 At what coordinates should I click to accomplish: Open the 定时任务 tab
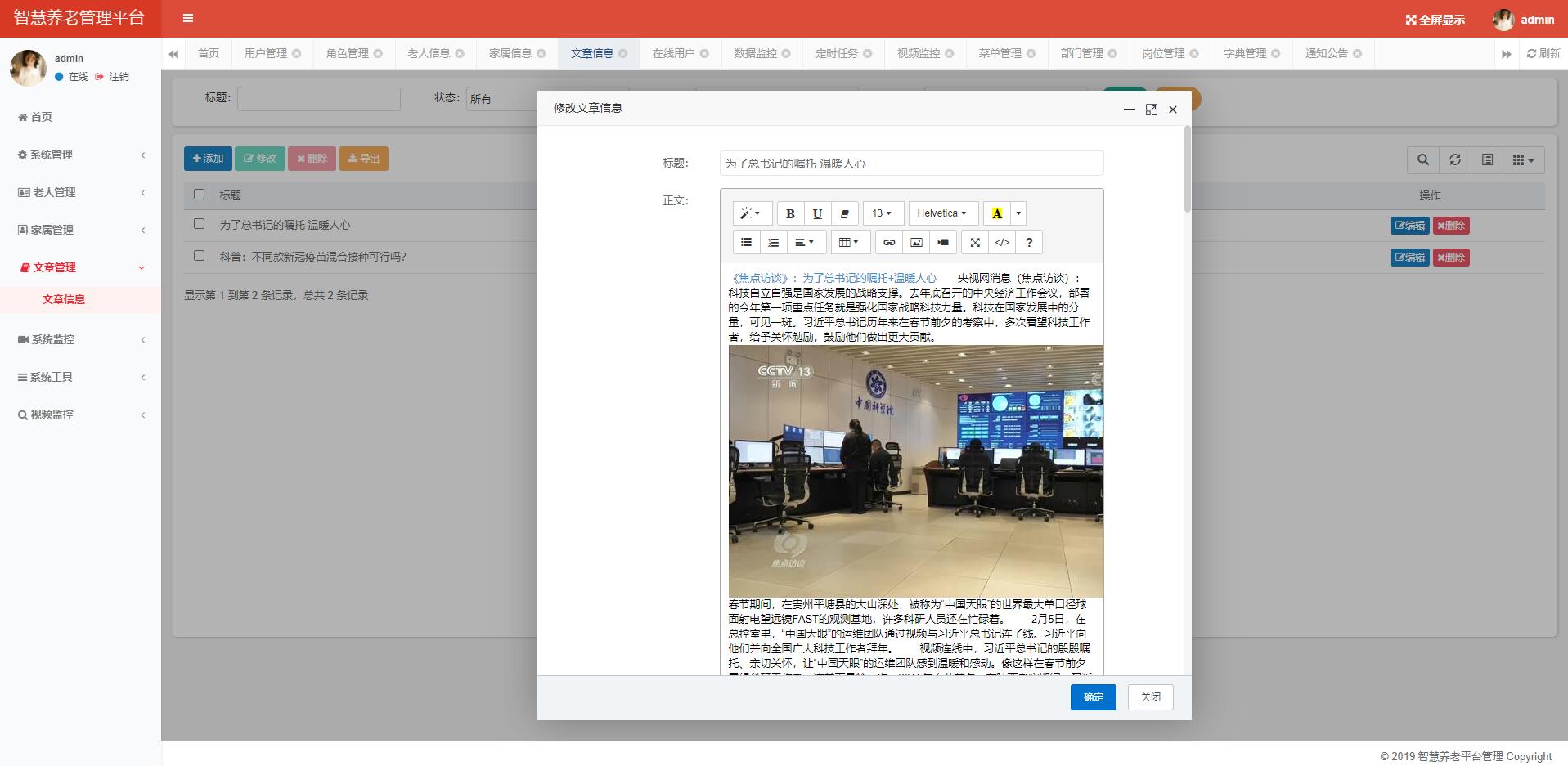pos(837,53)
